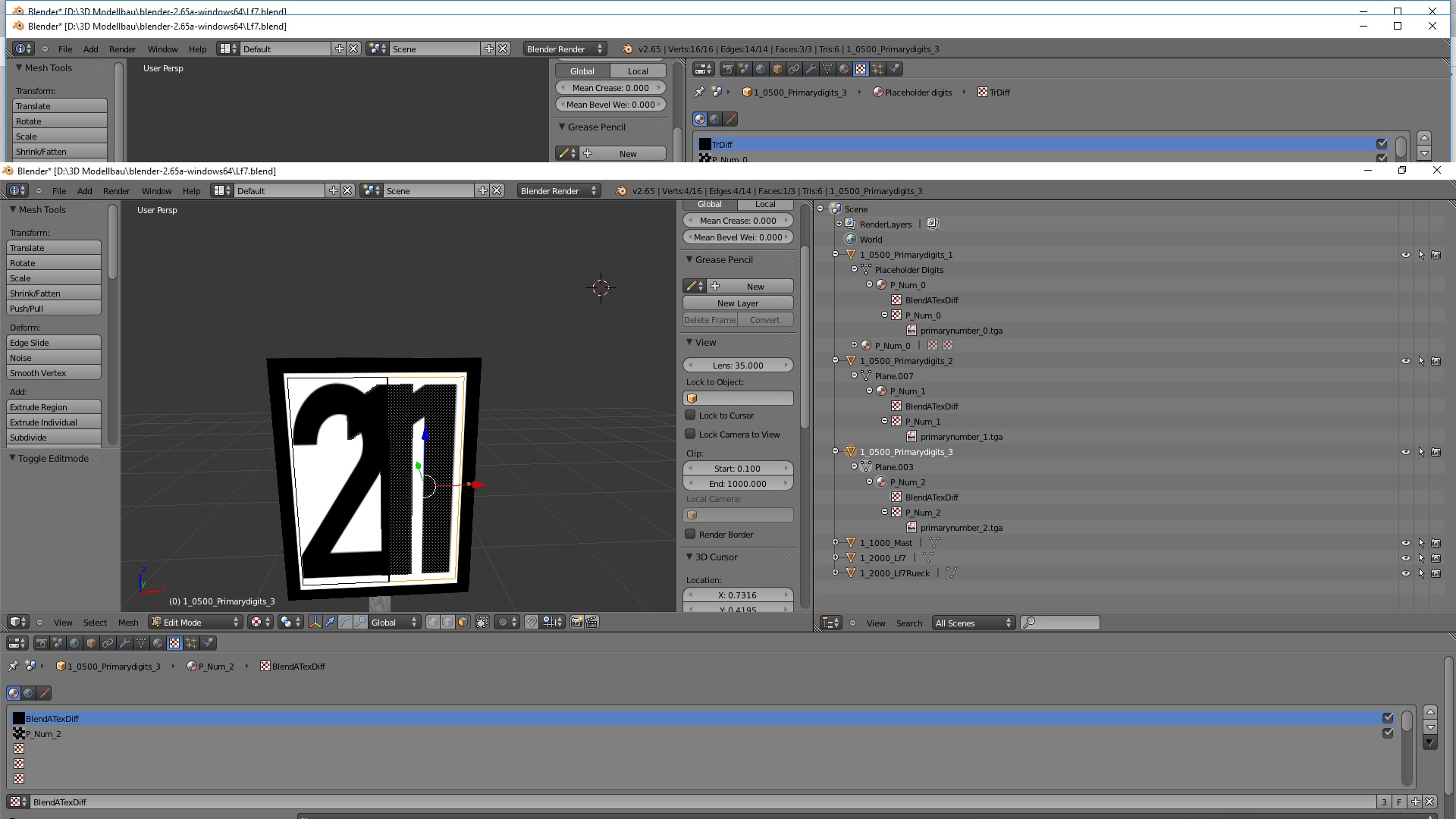This screenshot has height=819, width=1456.
Task: Click the New Layer button
Action: 737,303
